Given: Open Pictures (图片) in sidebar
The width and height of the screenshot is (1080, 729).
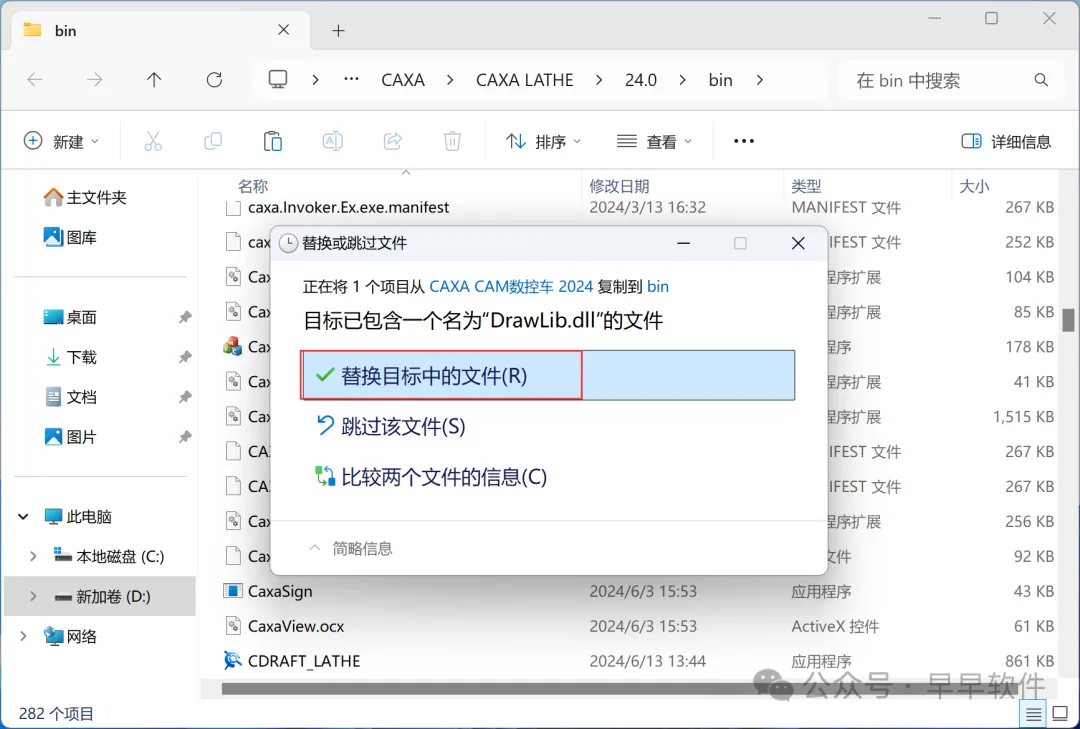Looking at the screenshot, I should click(x=70, y=438).
